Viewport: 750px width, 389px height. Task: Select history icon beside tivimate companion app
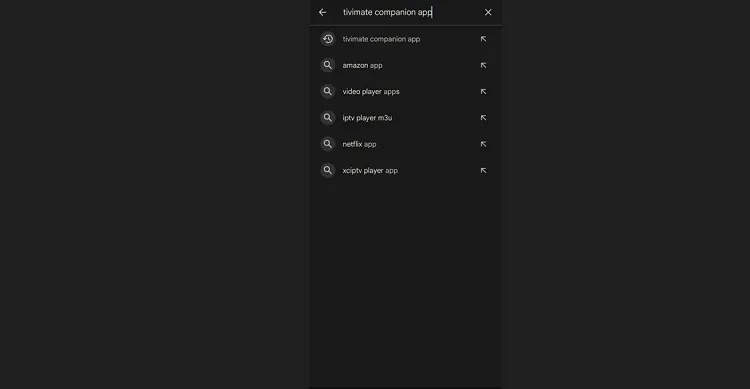tap(328, 39)
